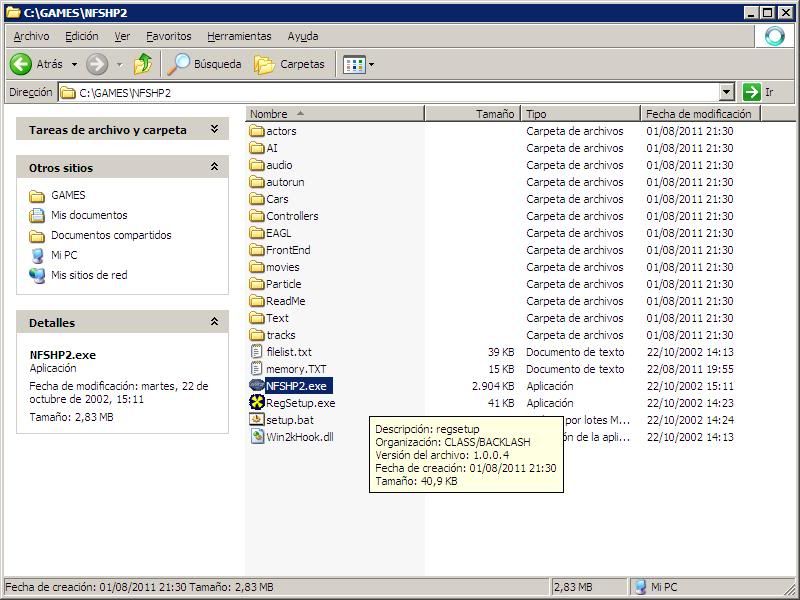
Task: Maximize the C:\GAMES\NFSHP2 window
Action: pyautogui.click(x=767, y=13)
